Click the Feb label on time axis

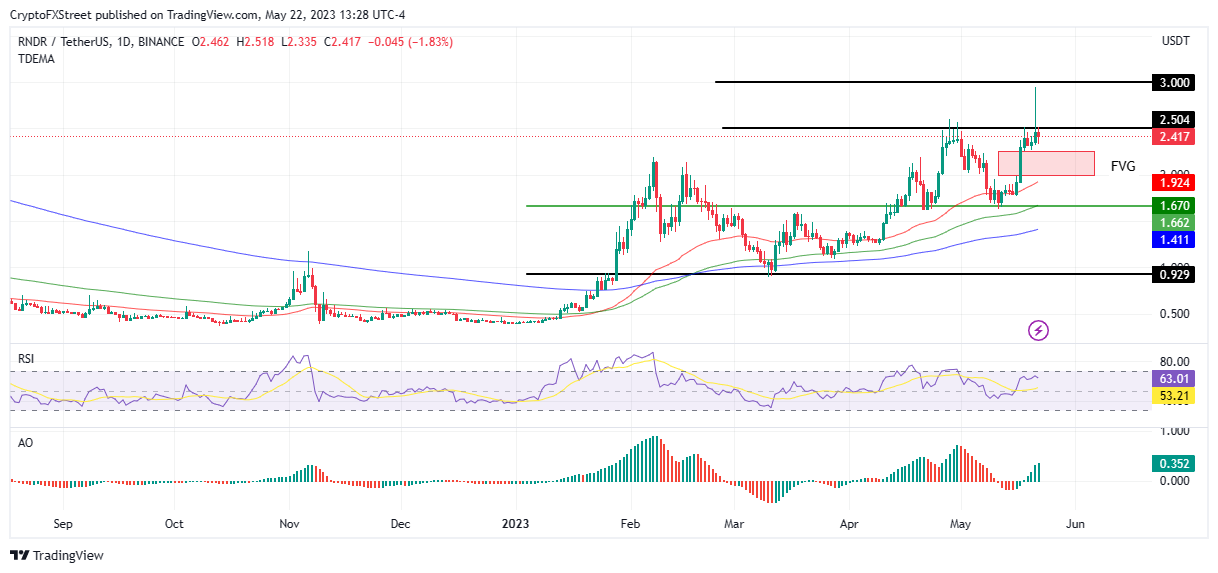click(630, 523)
